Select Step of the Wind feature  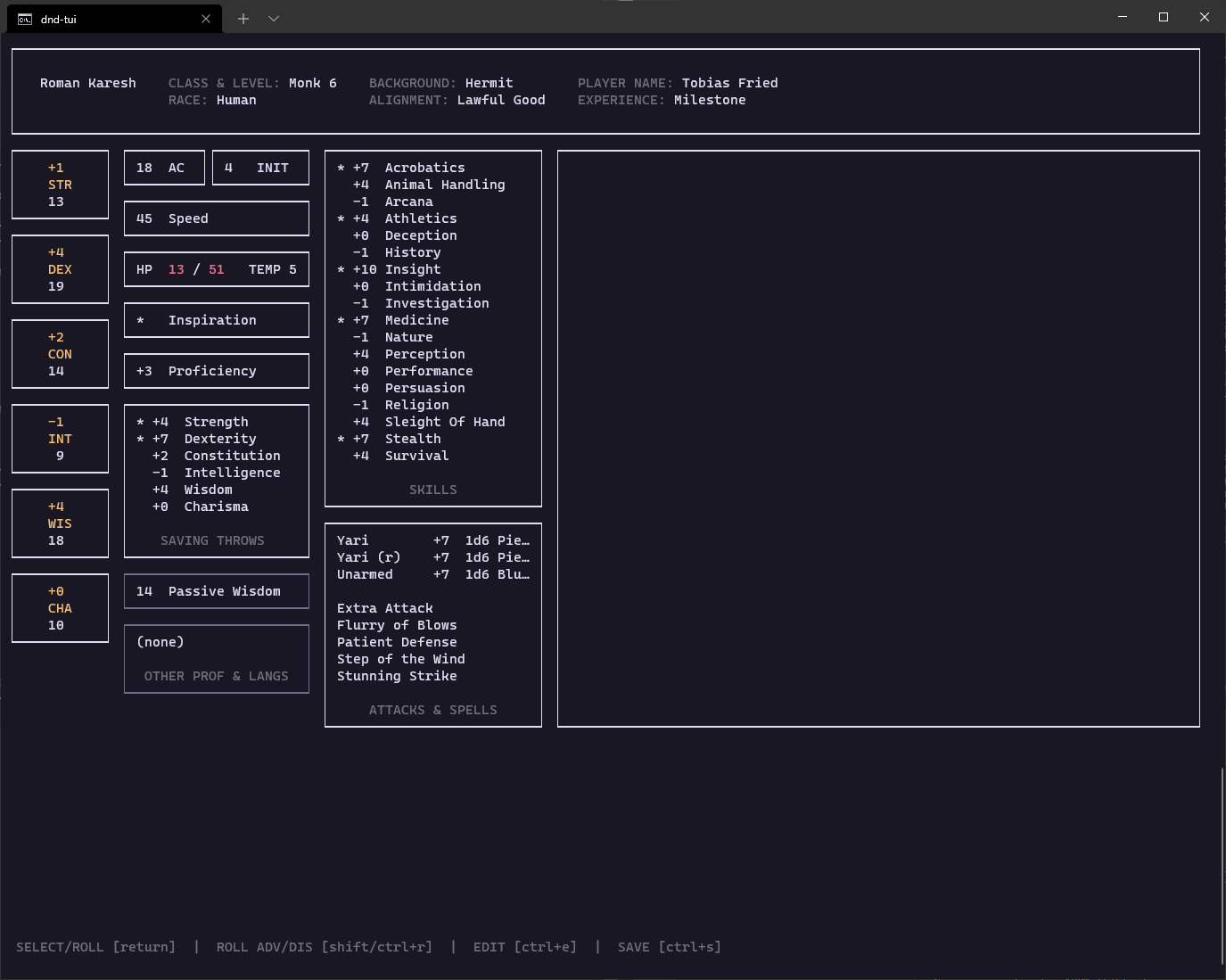click(x=401, y=659)
